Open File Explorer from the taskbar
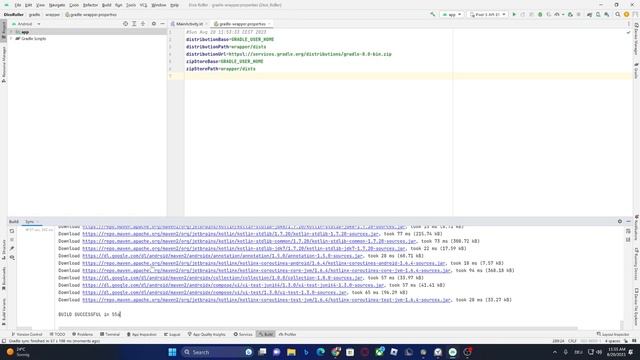 pos(291,352)
